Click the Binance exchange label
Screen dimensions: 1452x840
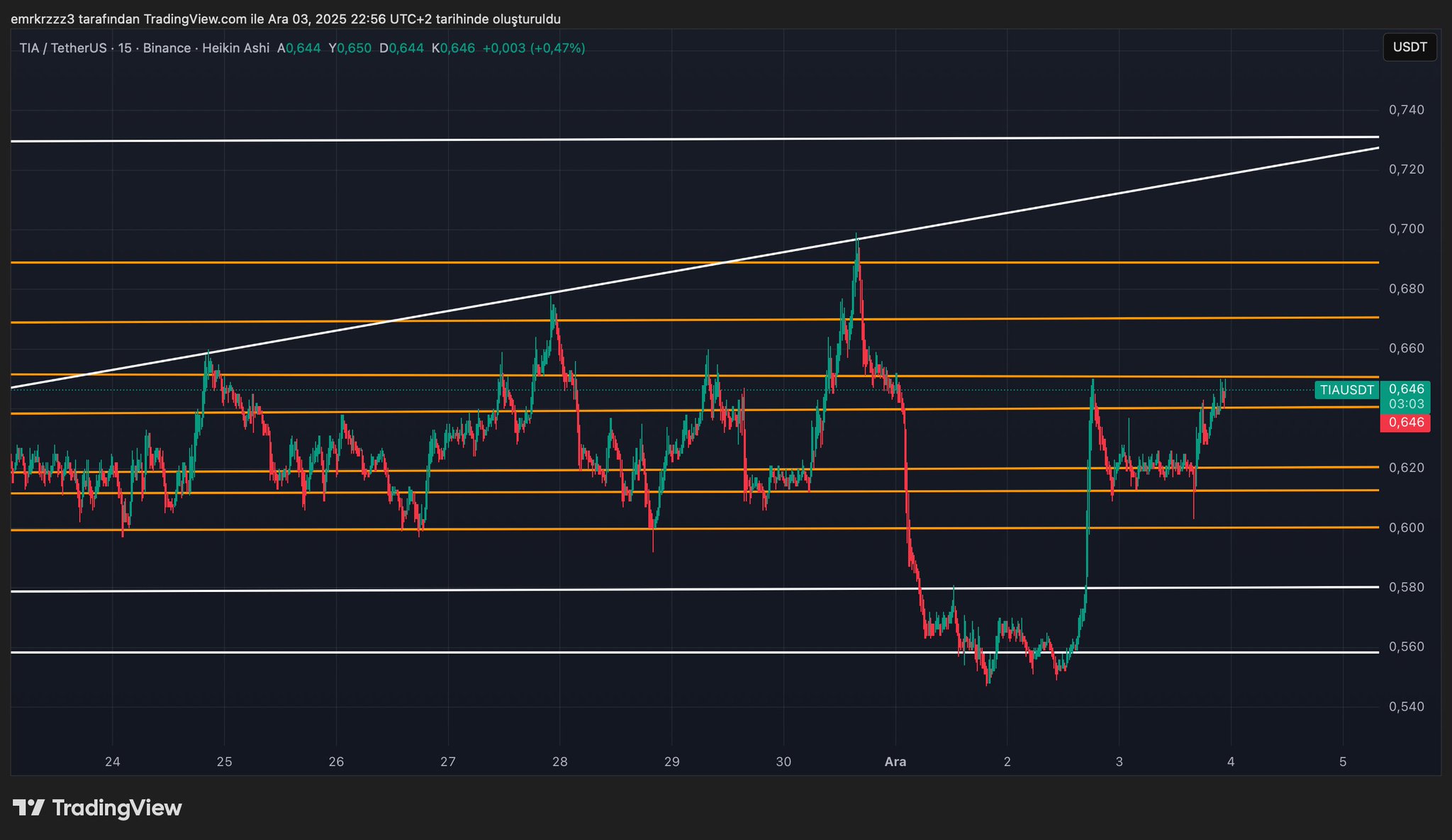tap(167, 48)
